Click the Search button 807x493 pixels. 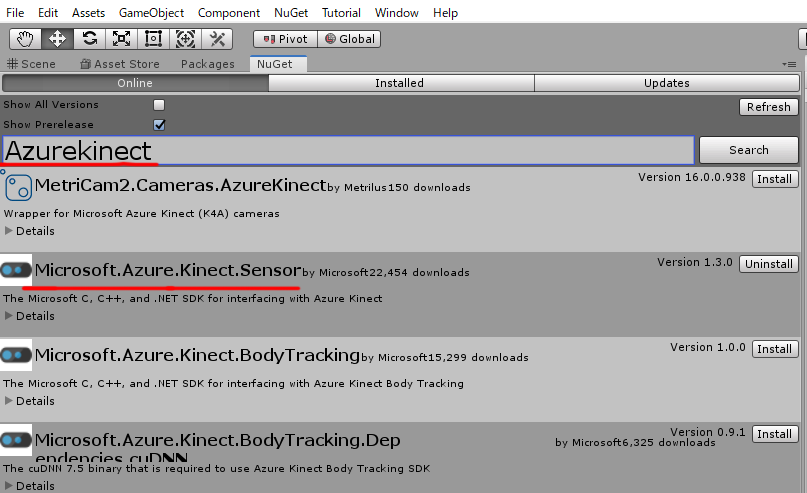(749, 150)
